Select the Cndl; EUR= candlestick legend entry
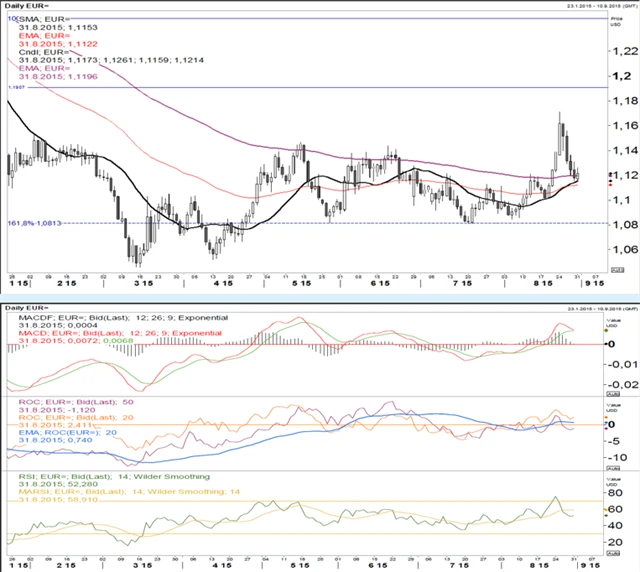 pyautogui.click(x=43, y=54)
